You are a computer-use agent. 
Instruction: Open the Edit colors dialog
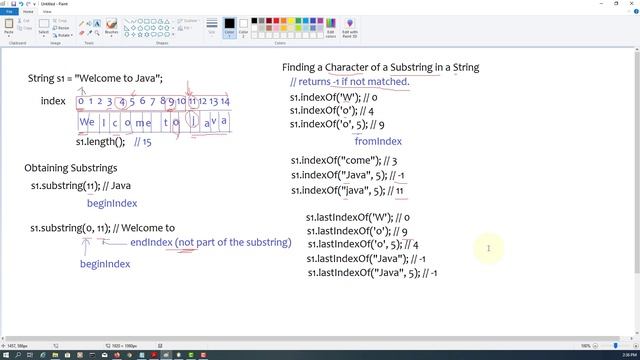[331, 28]
